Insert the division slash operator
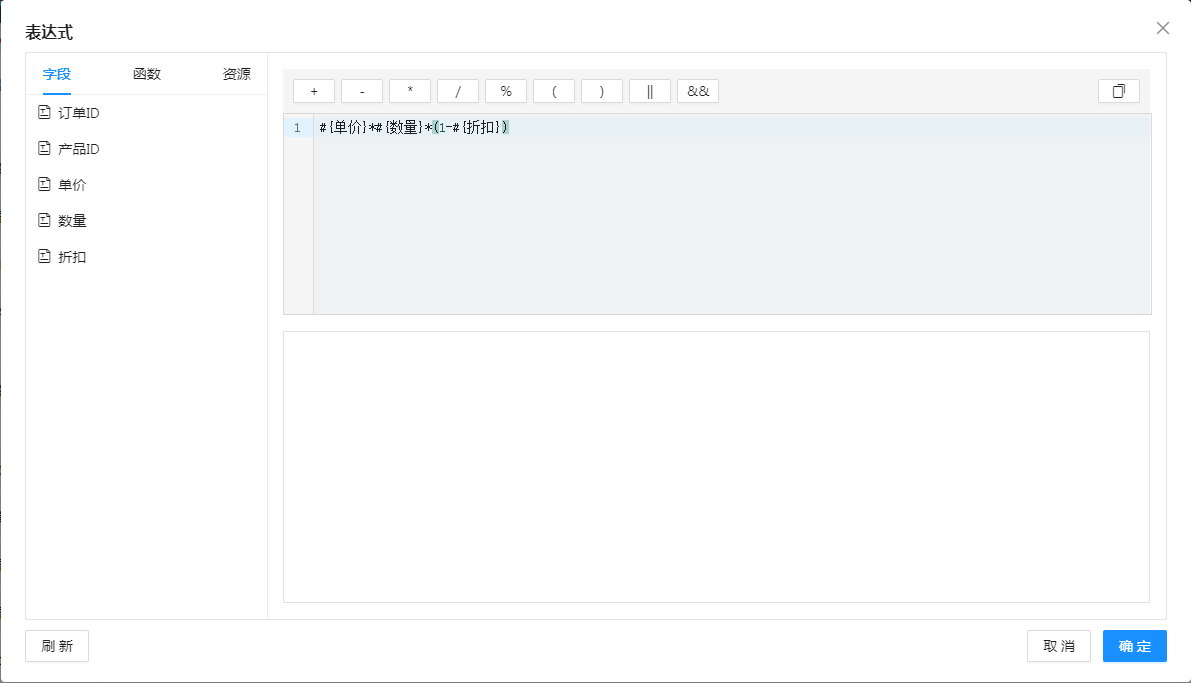Image resolution: width=1191 pixels, height=683 pixels. (458, 91)
